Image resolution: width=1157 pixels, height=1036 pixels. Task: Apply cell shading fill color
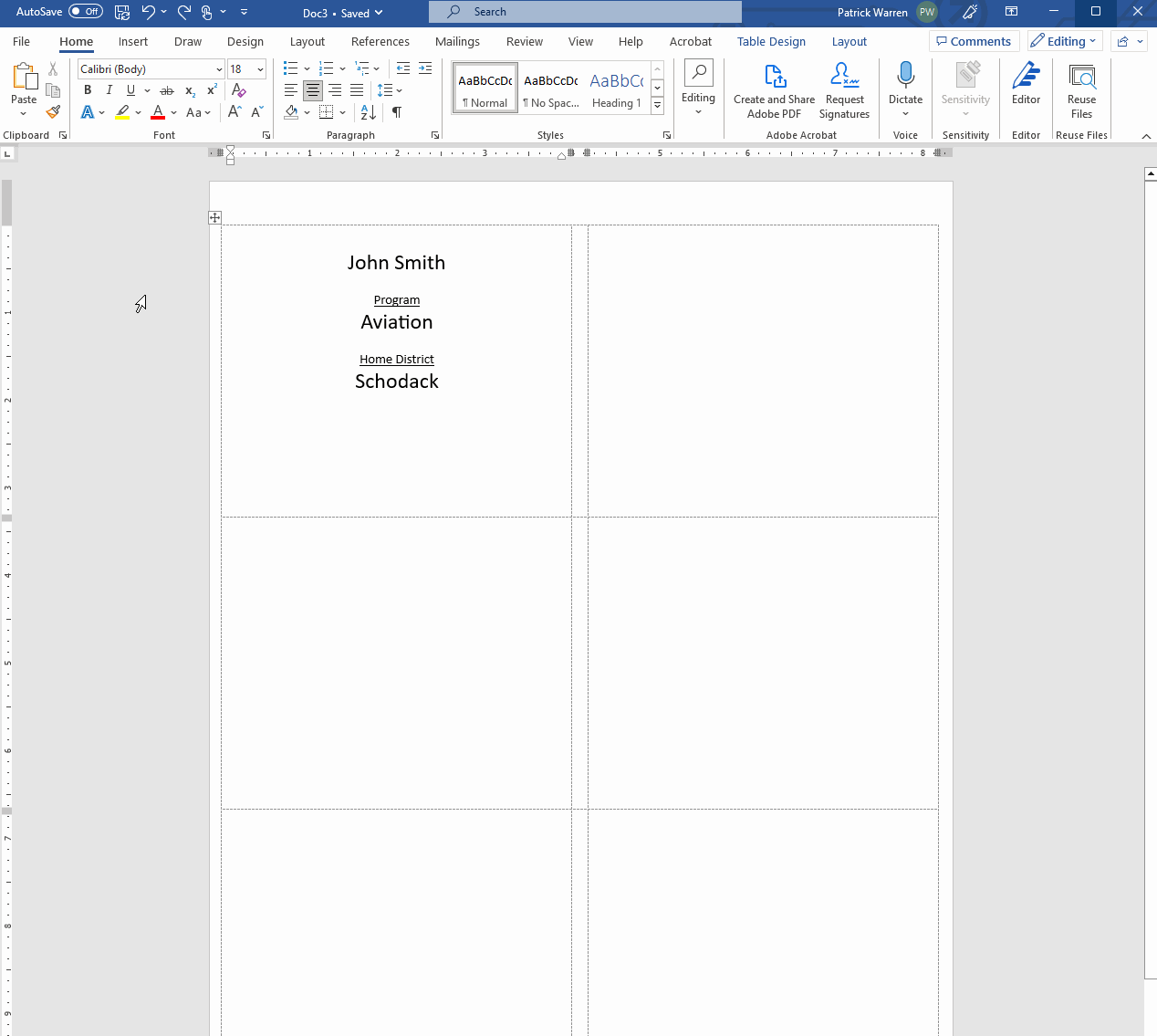coord(292,112)
